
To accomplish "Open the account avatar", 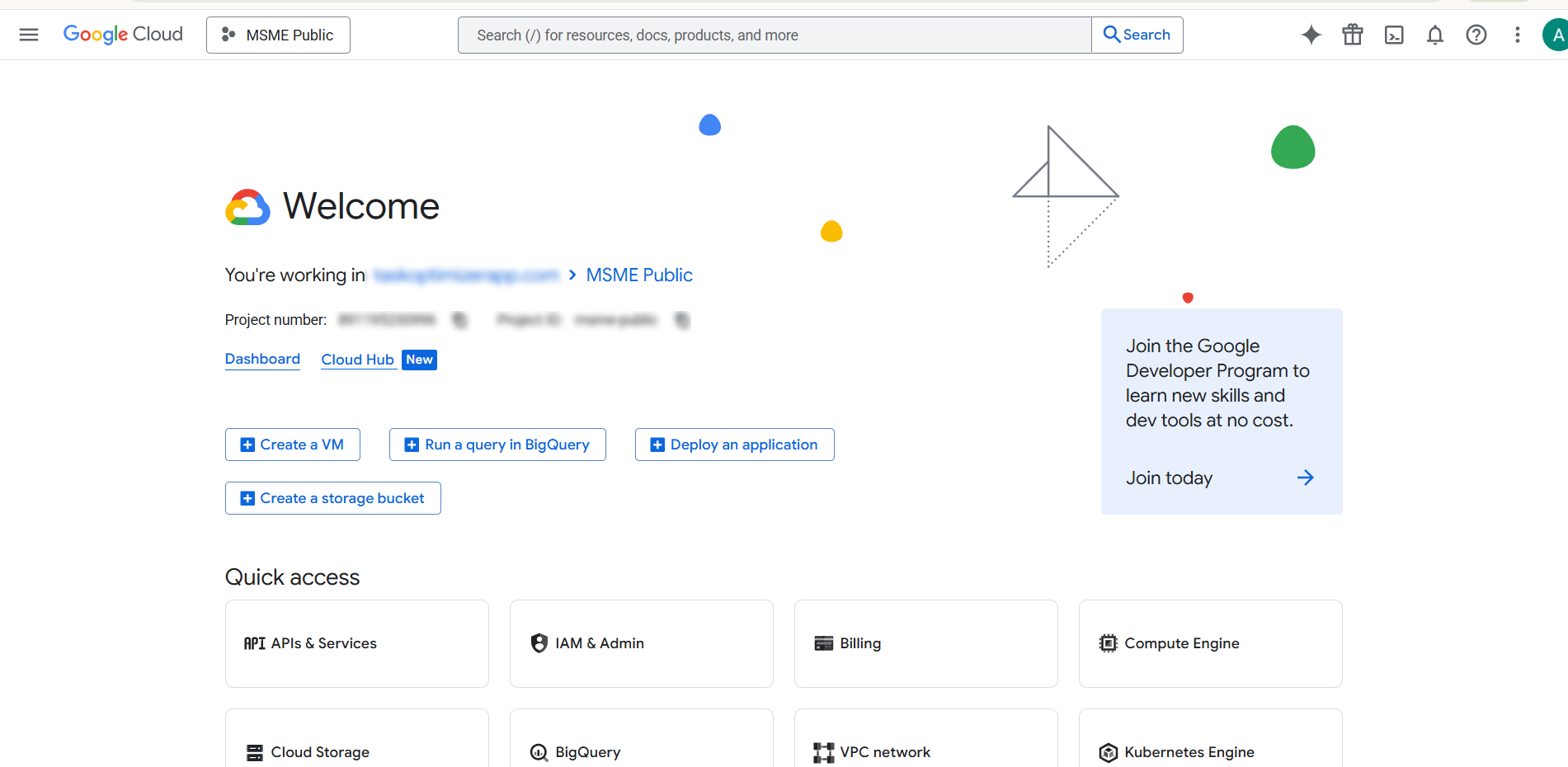I will pos(1556,35).
